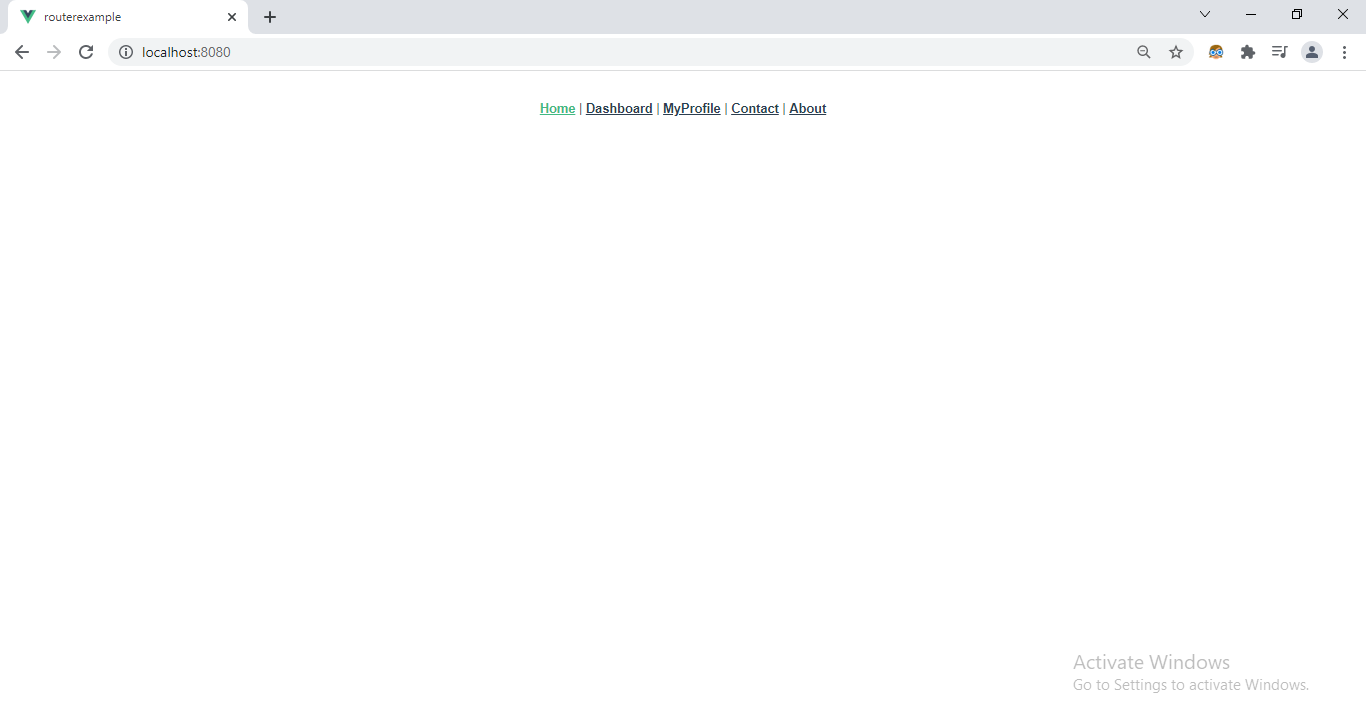This screenshot has height=728, width=1366.
Task: View site information icon in address bar
Action: [x=126, y=52]
